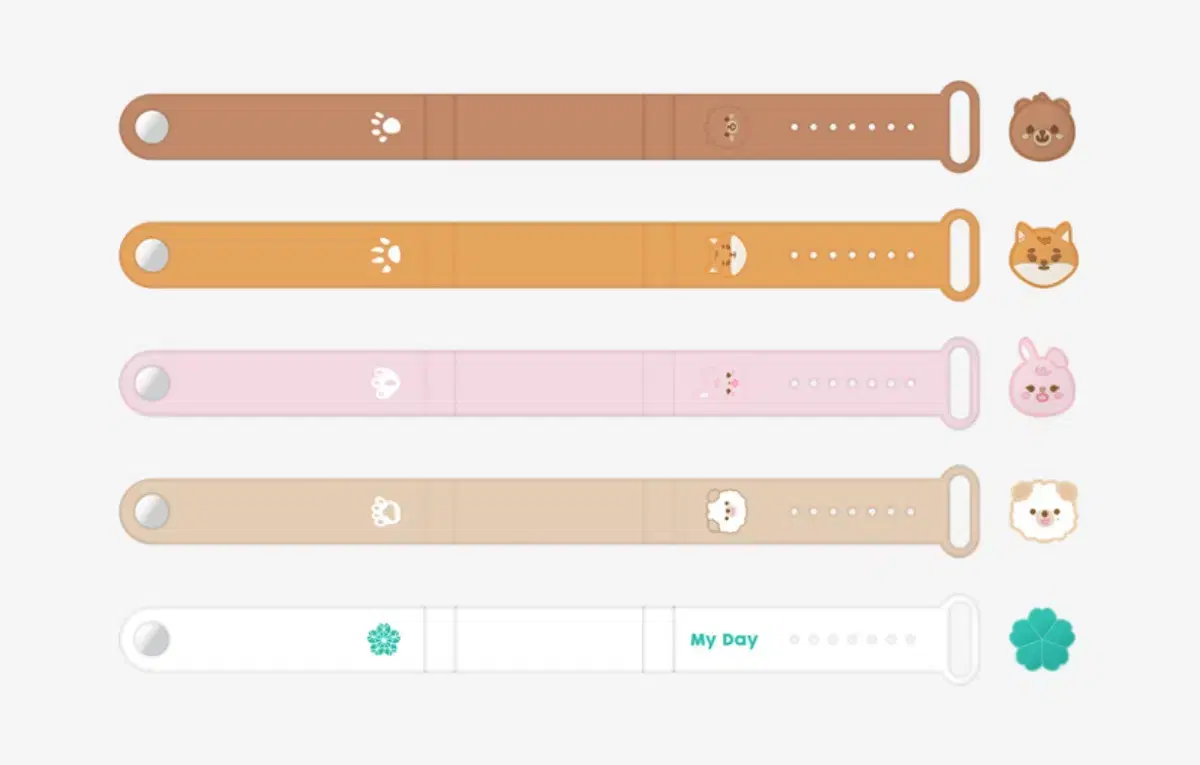Click the white paw print on brown strap
Image resolution: width=1200 pixels, height=765 pixels.
(385, 127)
